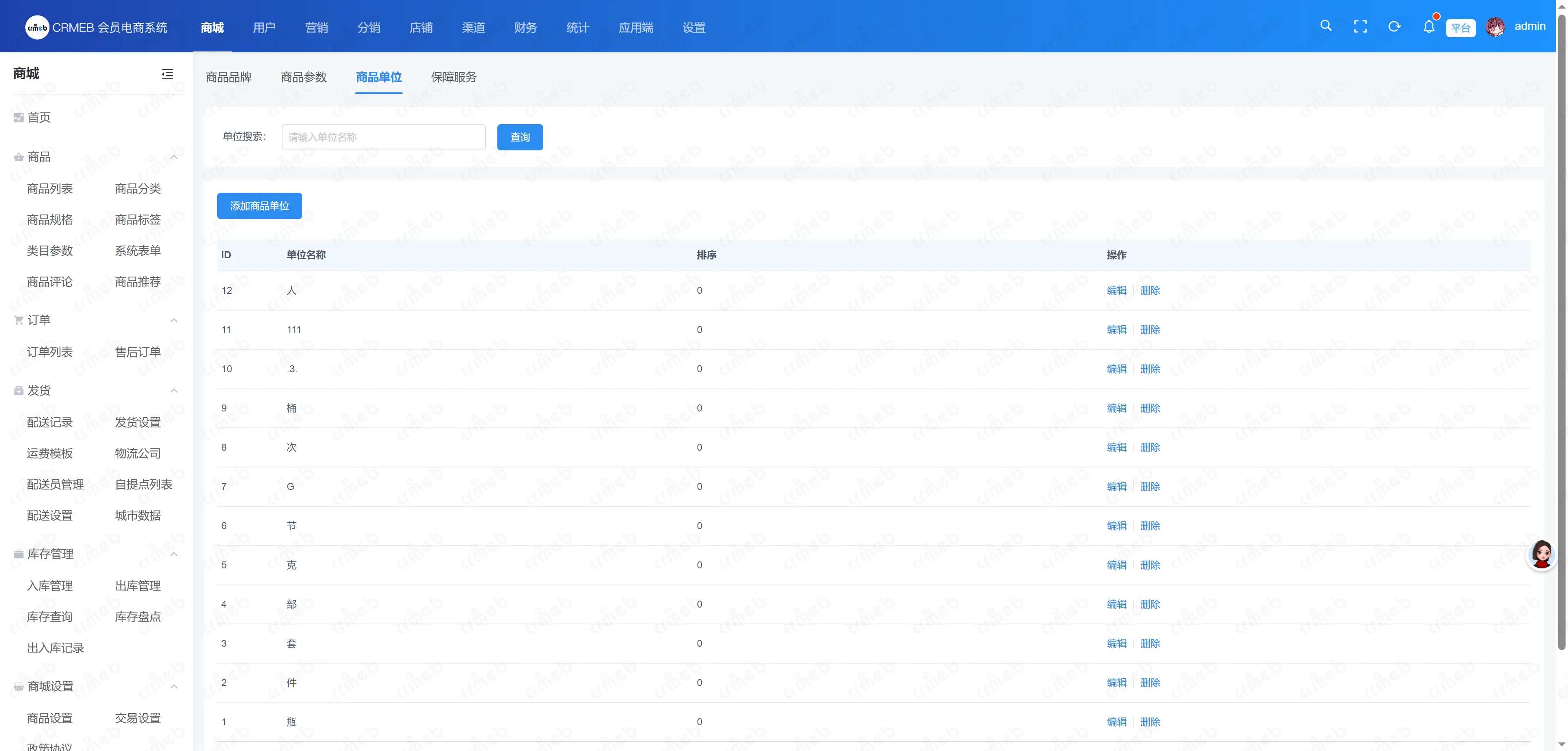The height and width of the screenshot is (751, 1568).
Task: Click the 查询 search button
Action: pos(520,137)
